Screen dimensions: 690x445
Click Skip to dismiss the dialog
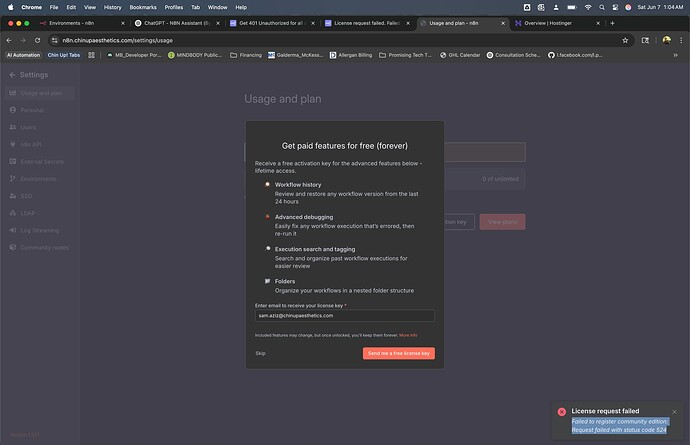260,353
